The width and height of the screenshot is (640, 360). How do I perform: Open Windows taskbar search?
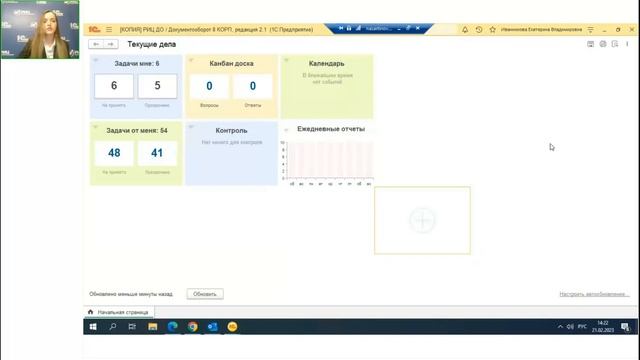(x=113, y=327)
